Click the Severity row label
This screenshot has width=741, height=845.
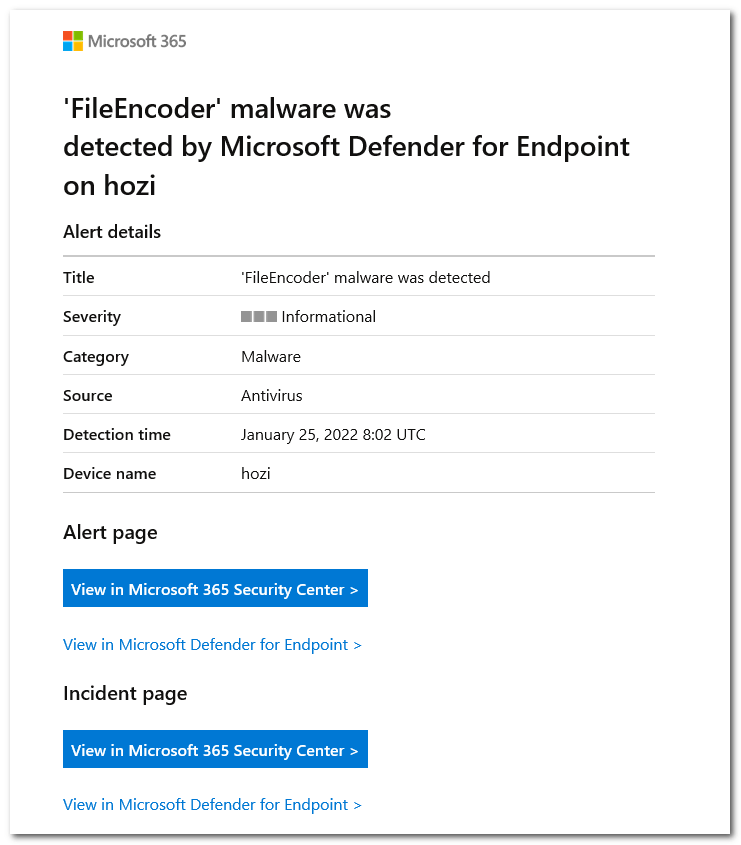[92, 317]
